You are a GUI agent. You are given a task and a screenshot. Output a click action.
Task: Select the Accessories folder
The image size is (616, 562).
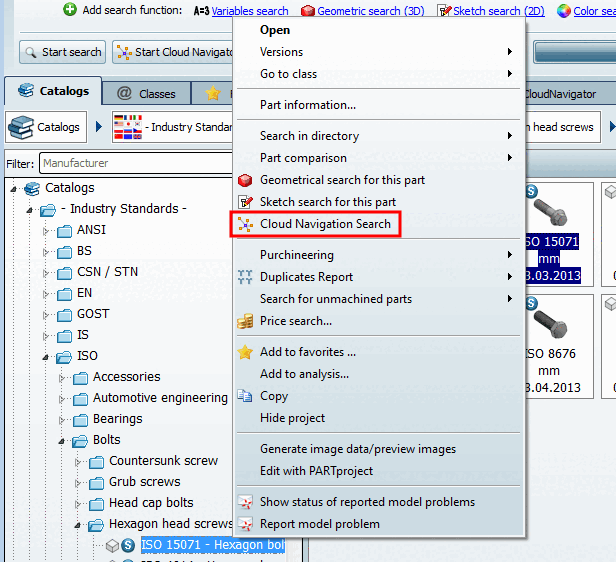(126, 377)
